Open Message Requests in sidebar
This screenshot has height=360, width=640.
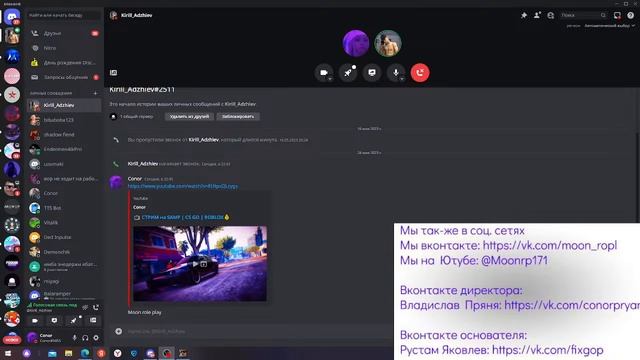click(x=64, y=77)
